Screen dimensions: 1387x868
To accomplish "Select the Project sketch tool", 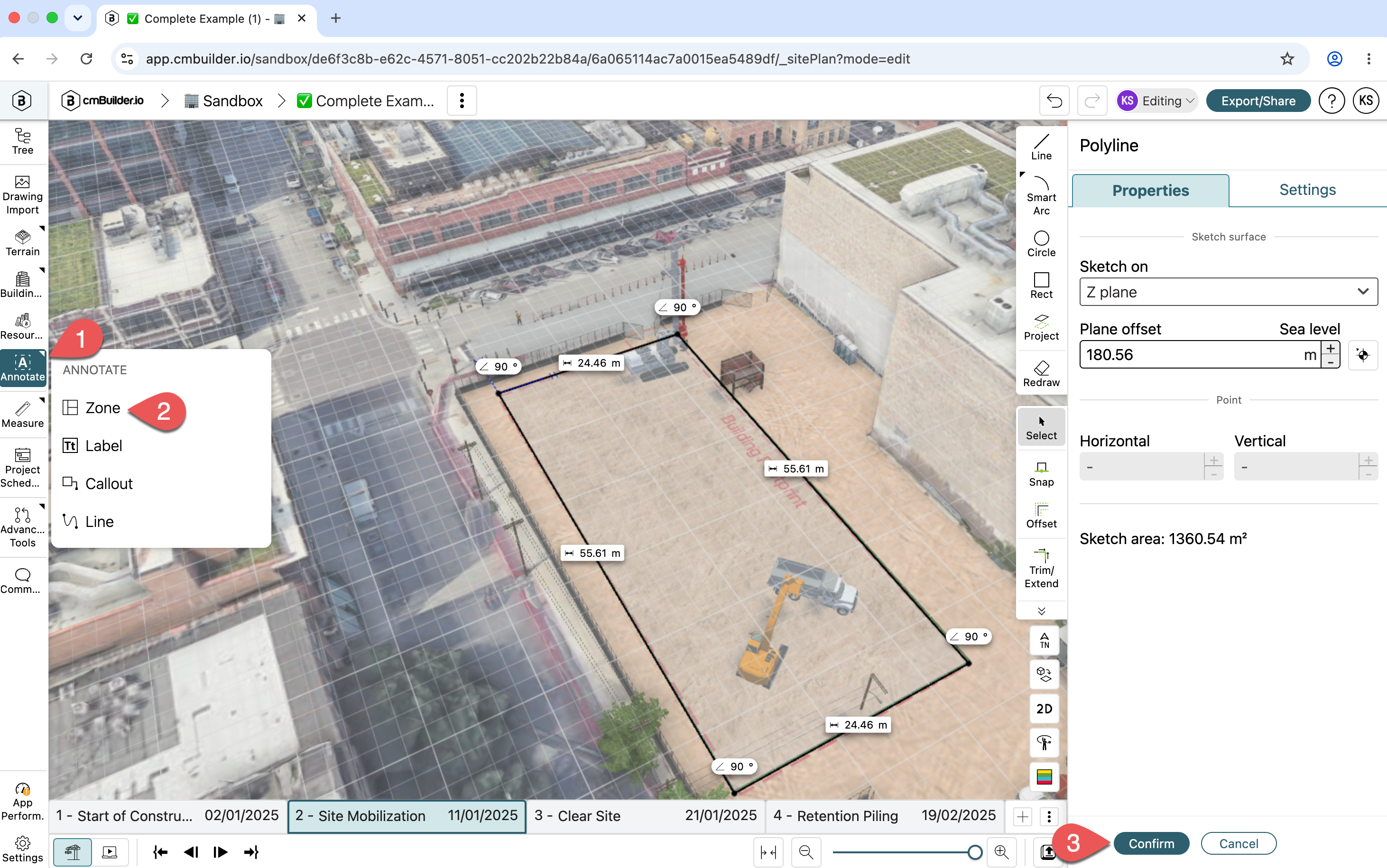I will click(1041, 328).
